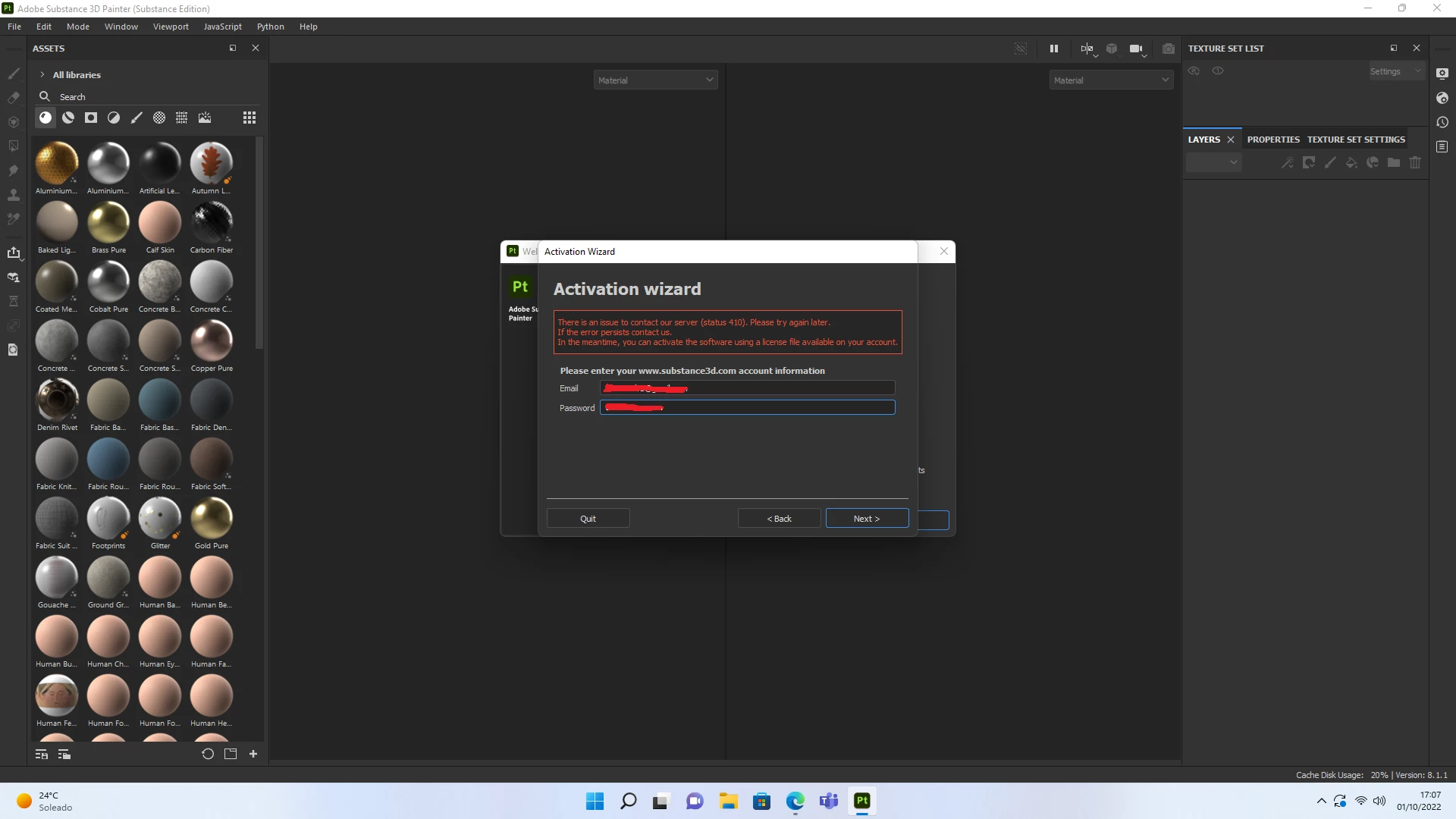Toggle symmetry mirror button
Viewport: 1456px width, 819px height.
click(1087, 49)
